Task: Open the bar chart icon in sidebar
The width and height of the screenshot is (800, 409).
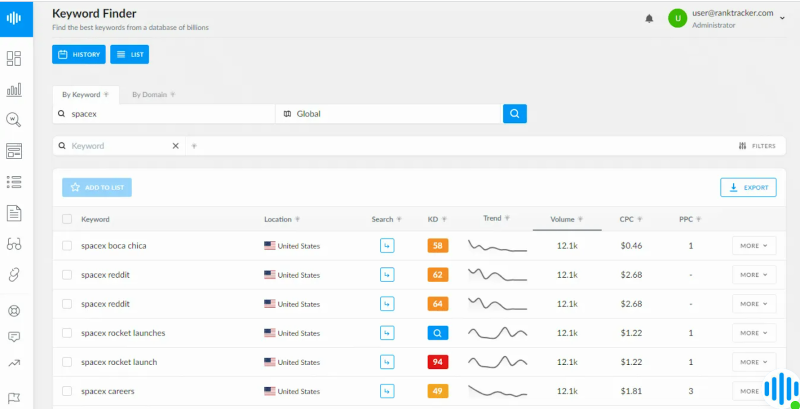Action: pos(14,90)
